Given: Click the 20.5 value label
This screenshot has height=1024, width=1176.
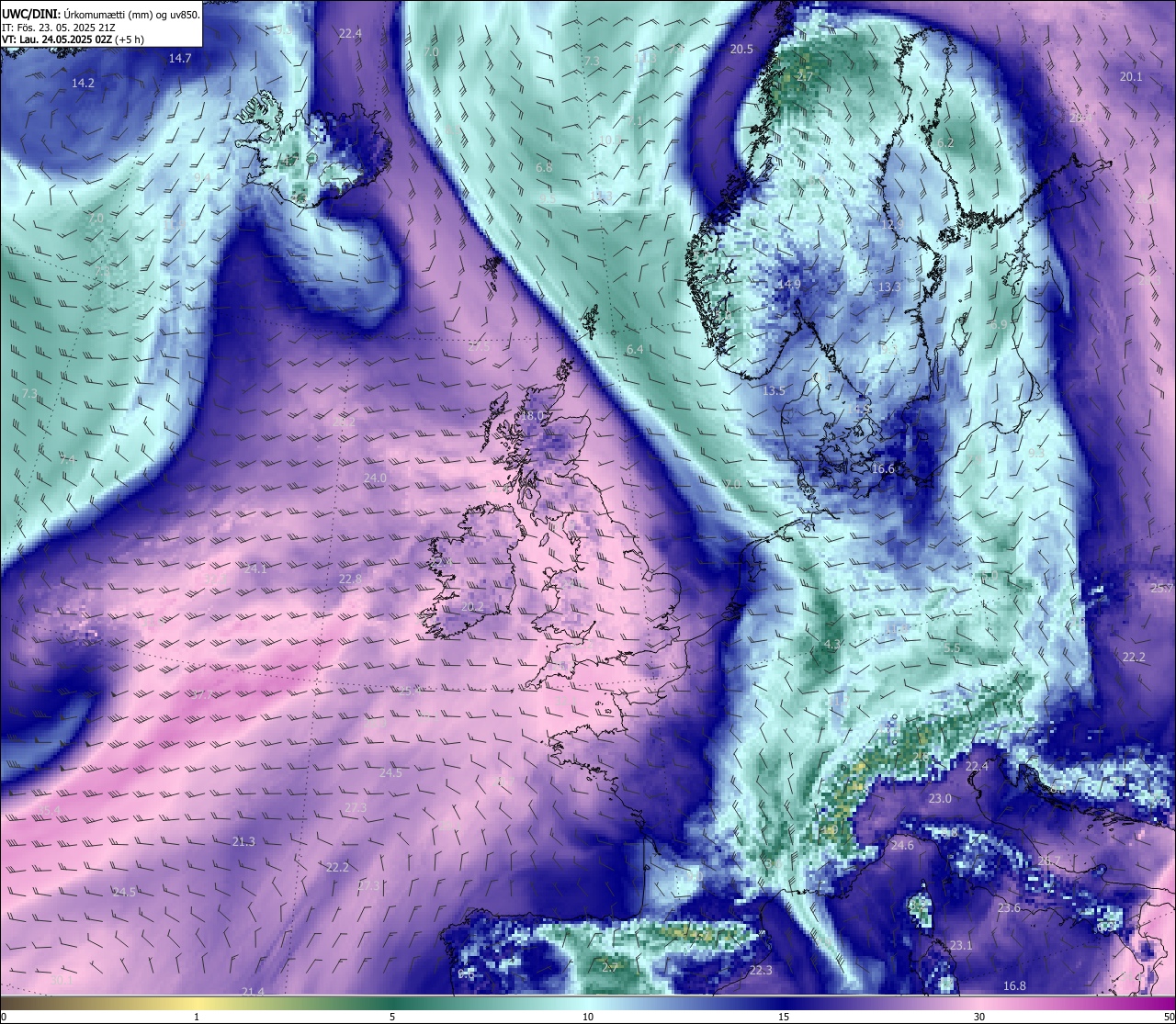Looking at the screenshot, I should click(741, 50).
